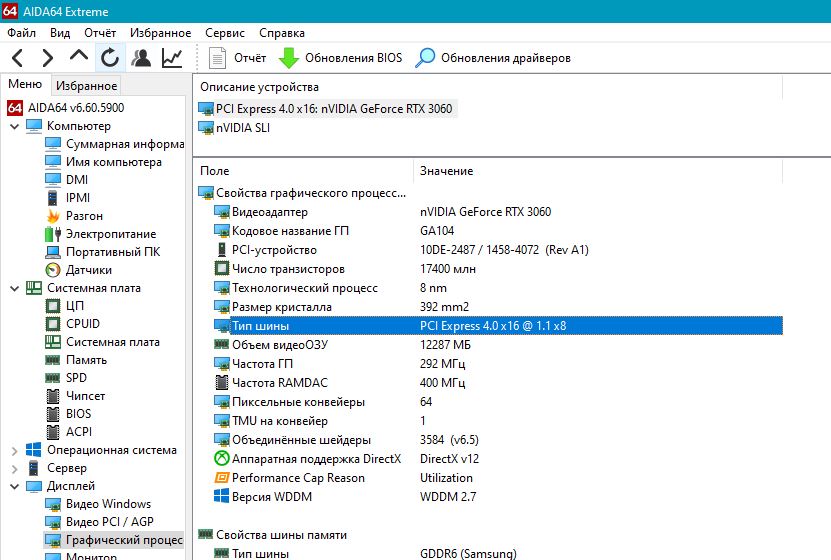Collapse the Компьютер tree node
Viewport: 831px width, 560px height.
coord(14,127)
